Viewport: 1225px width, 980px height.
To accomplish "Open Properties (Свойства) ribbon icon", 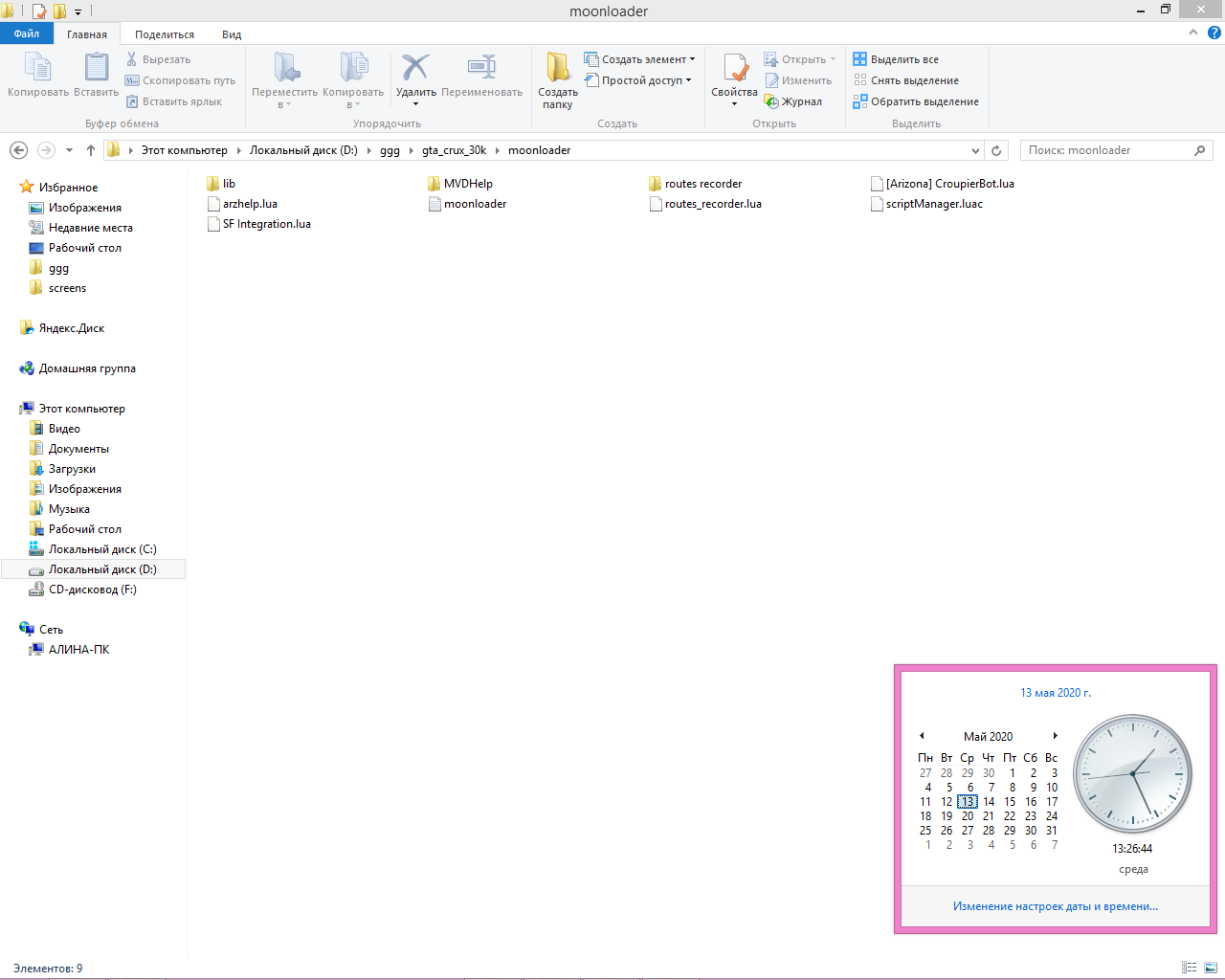I will [x=734, y=70].
